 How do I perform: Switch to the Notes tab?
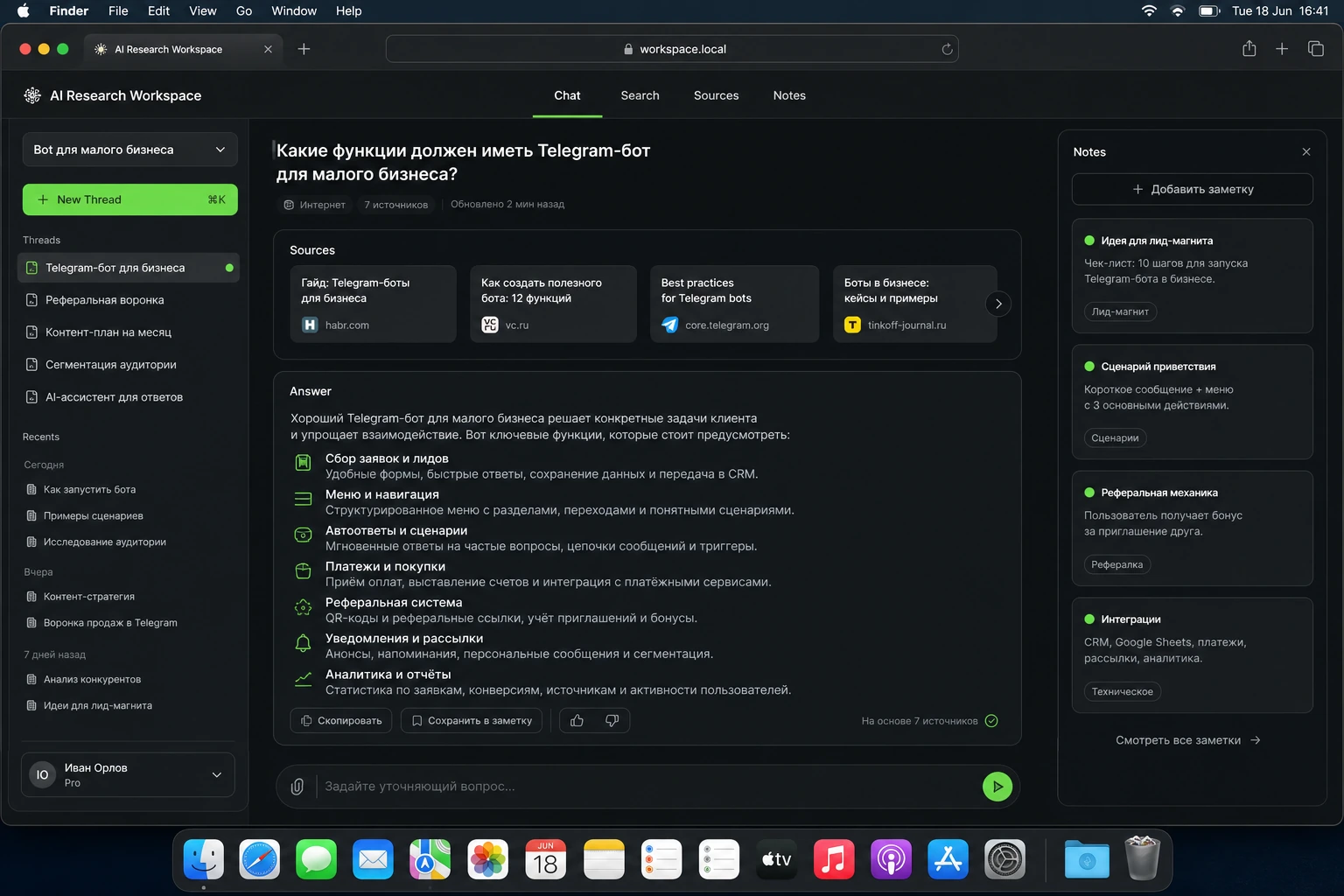pyautogui.click(x=789, y=95)
